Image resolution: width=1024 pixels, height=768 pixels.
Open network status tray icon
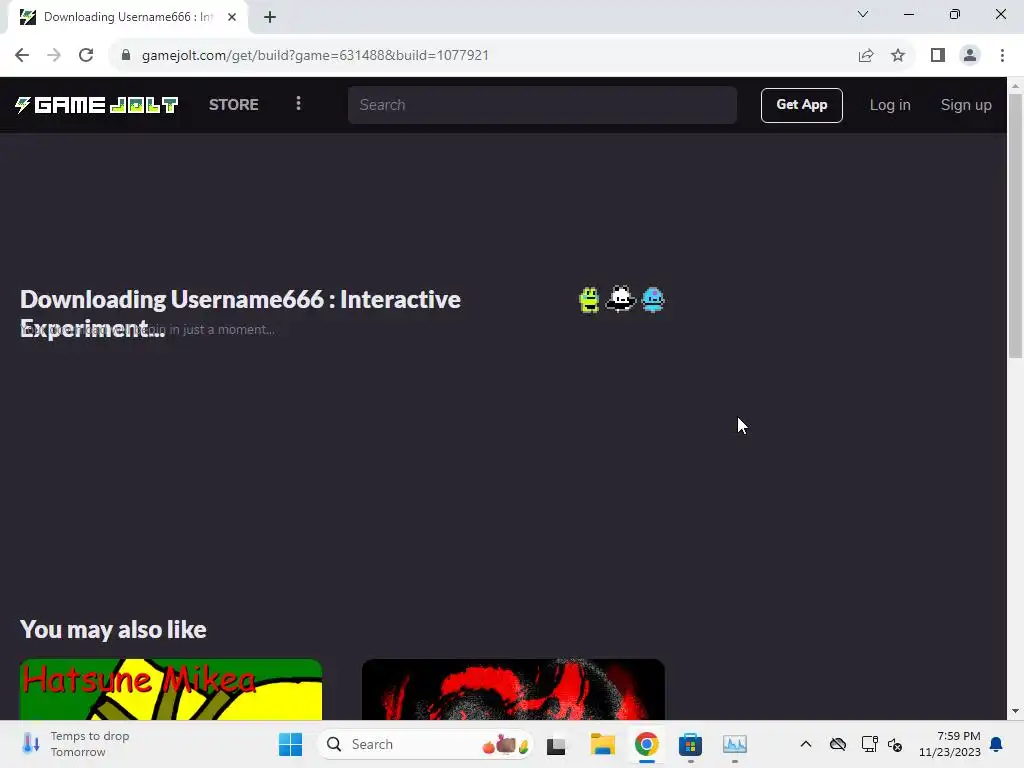click(869, 744)
